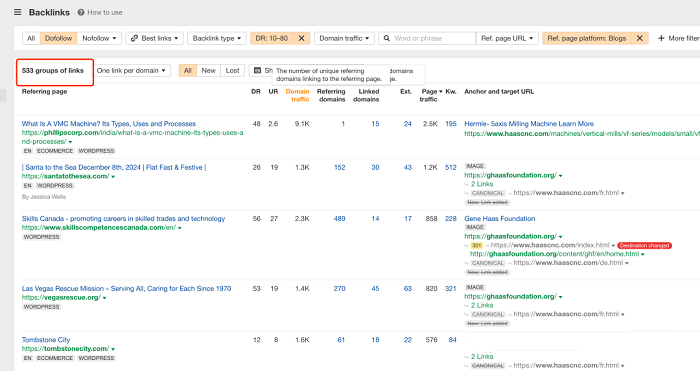Open the Best links chain icon filter
This screenshot has width=700, height=371.
(x=134, y=38)
